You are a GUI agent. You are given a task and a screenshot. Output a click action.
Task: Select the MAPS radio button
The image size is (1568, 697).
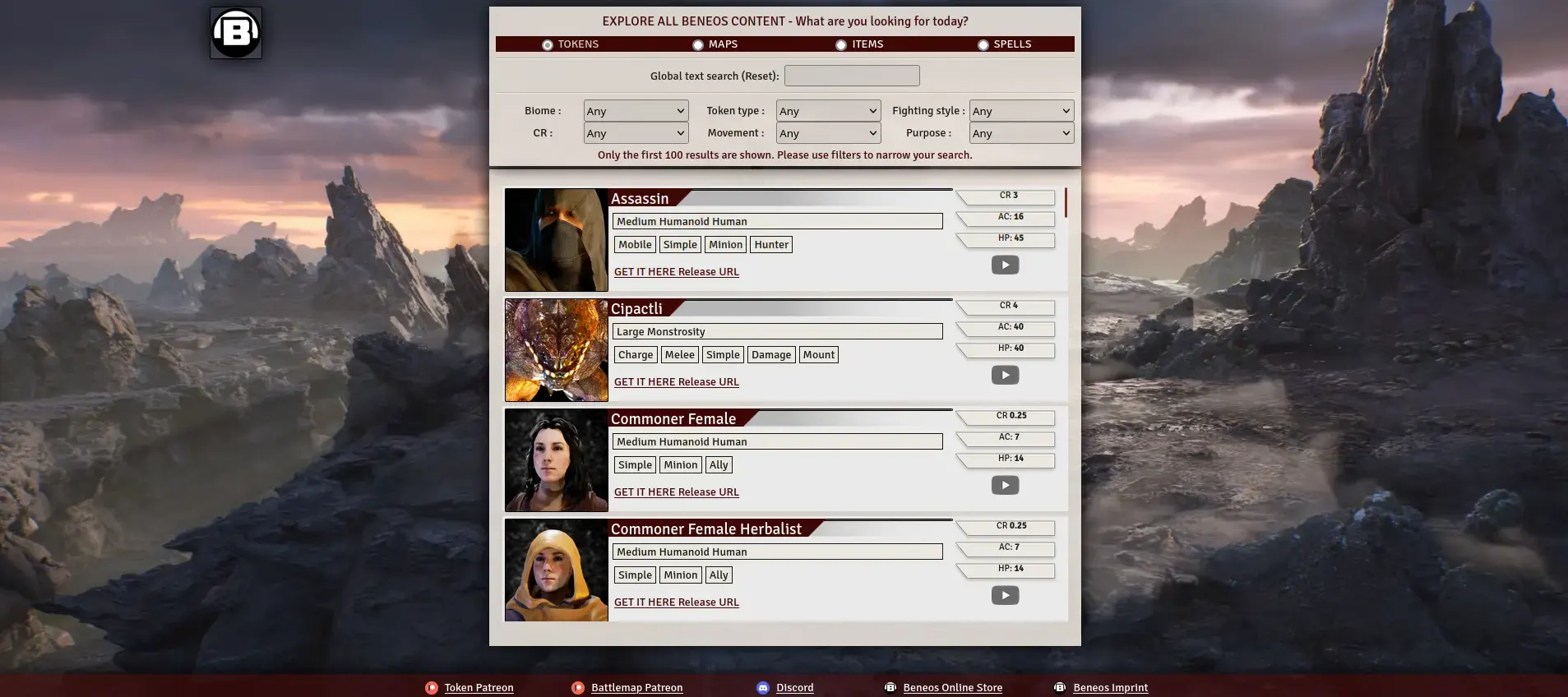698,45
